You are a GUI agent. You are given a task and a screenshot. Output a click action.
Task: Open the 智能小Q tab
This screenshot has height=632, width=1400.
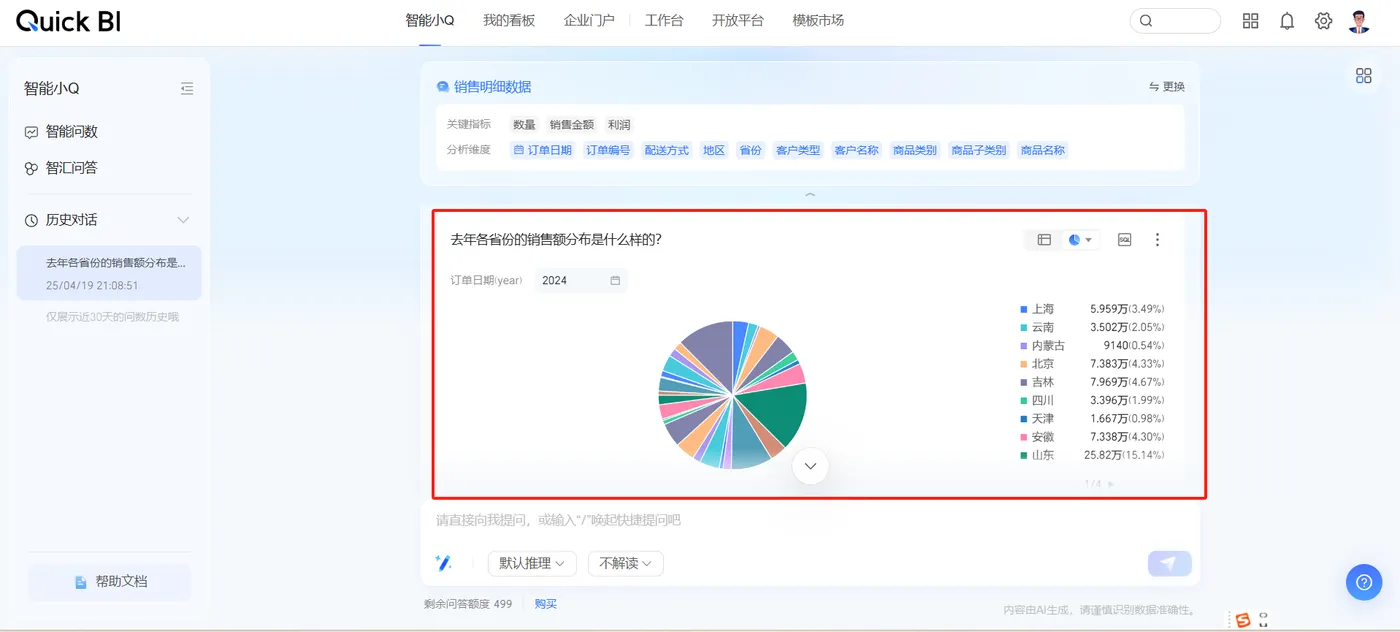click(430, 20)
